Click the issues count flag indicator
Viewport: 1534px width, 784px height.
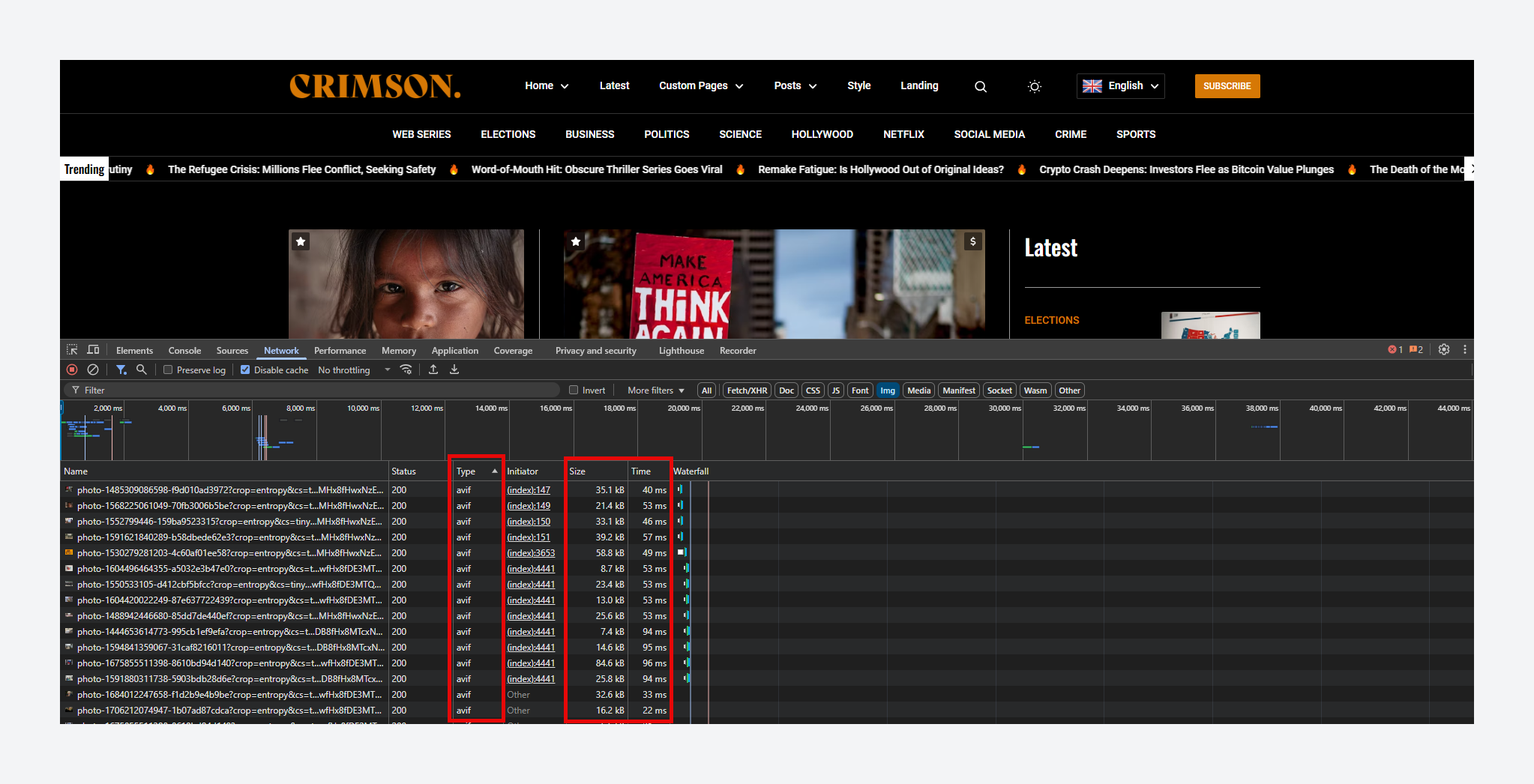pyautogui.click(x=1416, y=349)
